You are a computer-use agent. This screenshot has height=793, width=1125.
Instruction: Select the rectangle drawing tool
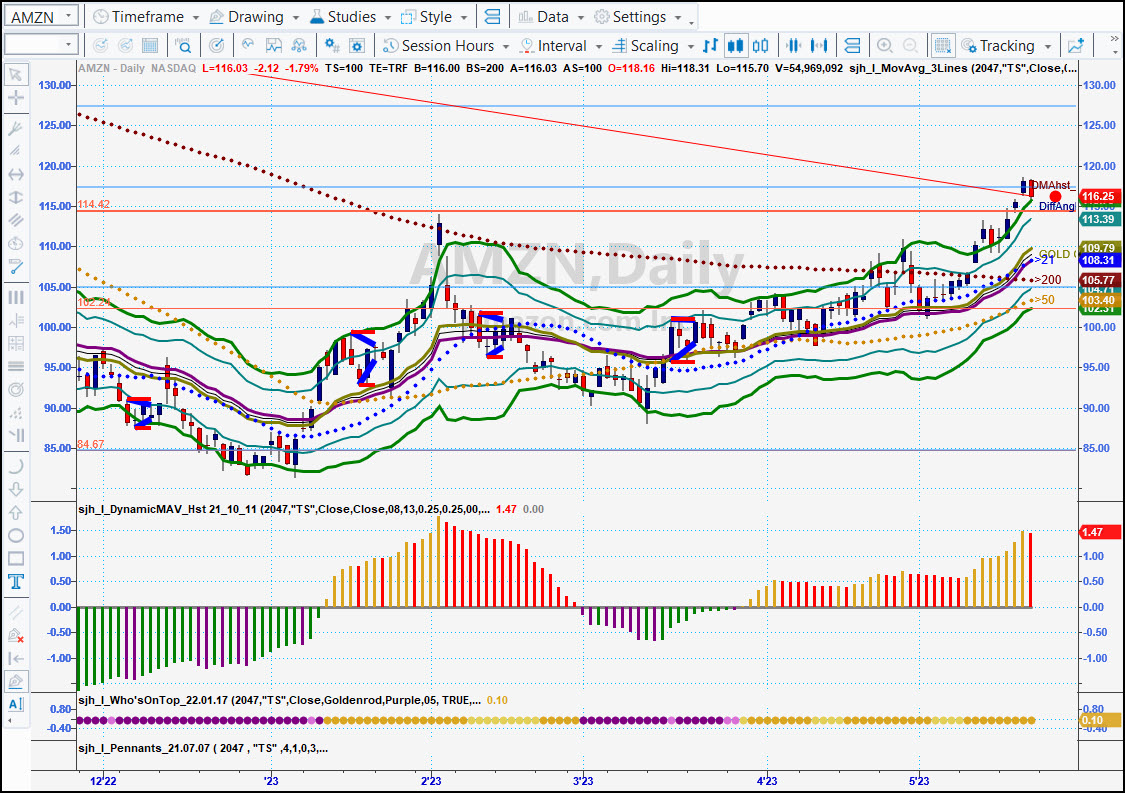tap(15, 558)
